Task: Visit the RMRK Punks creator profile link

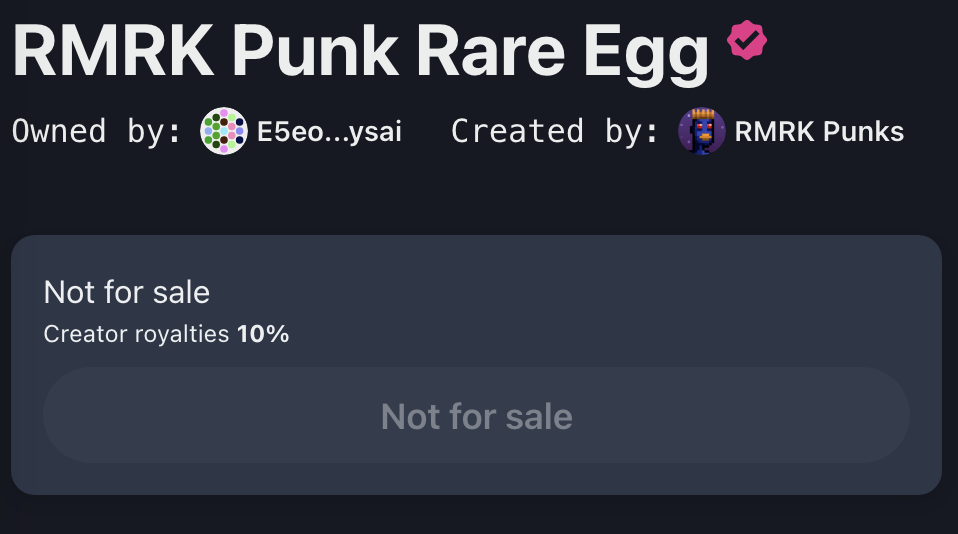Action: 819,132
